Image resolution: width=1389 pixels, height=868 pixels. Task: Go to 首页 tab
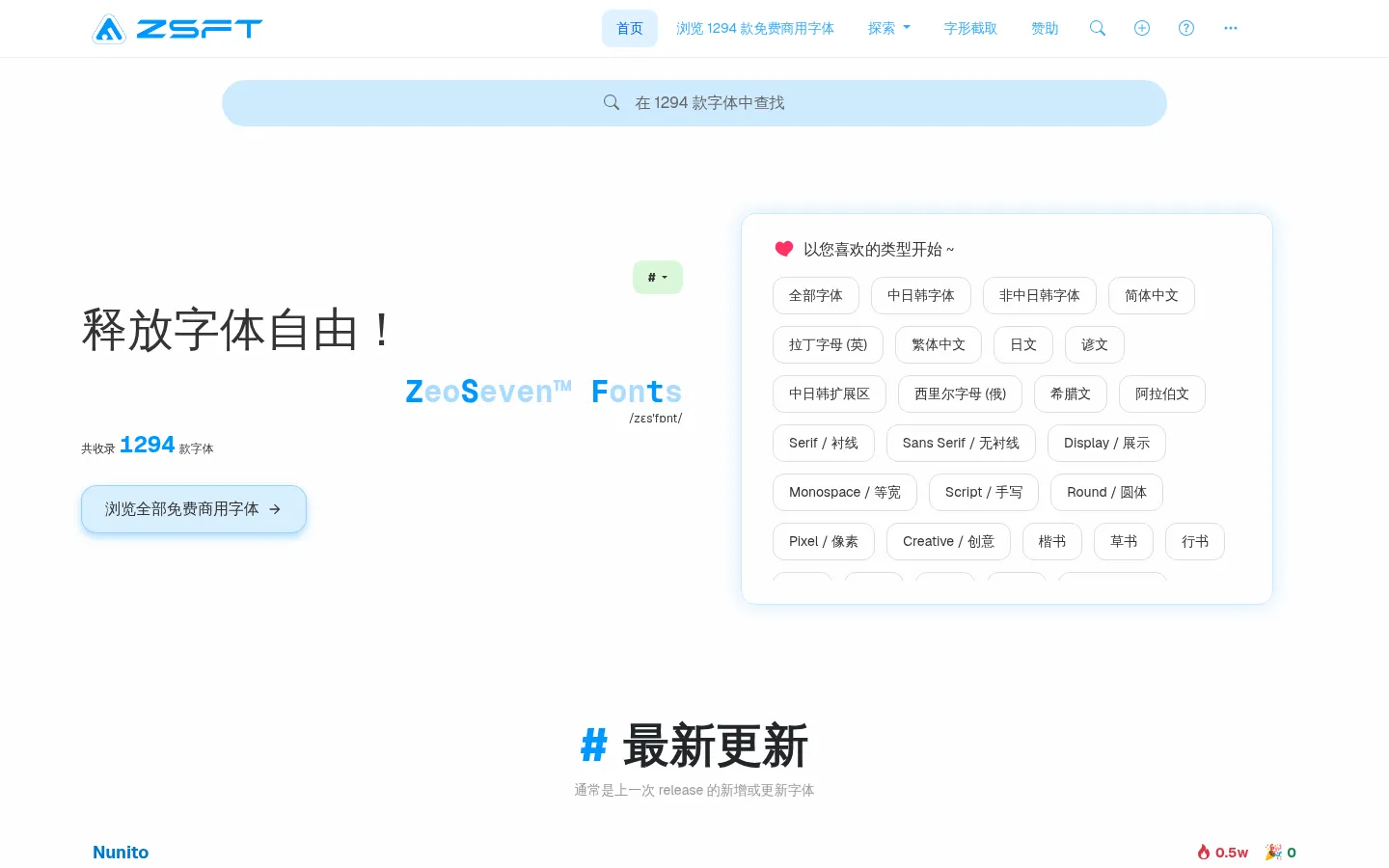(x=630, y=28)
